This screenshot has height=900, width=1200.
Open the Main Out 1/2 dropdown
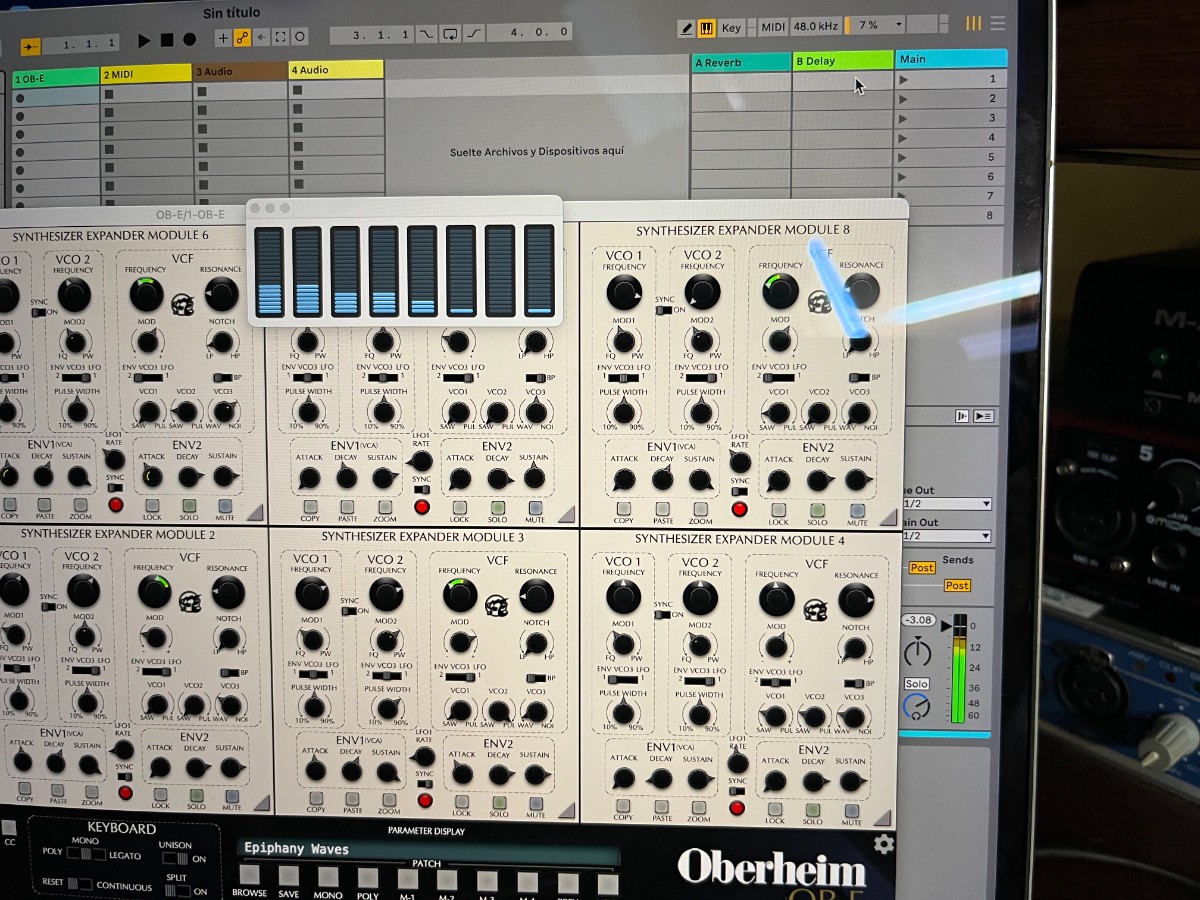947,536
